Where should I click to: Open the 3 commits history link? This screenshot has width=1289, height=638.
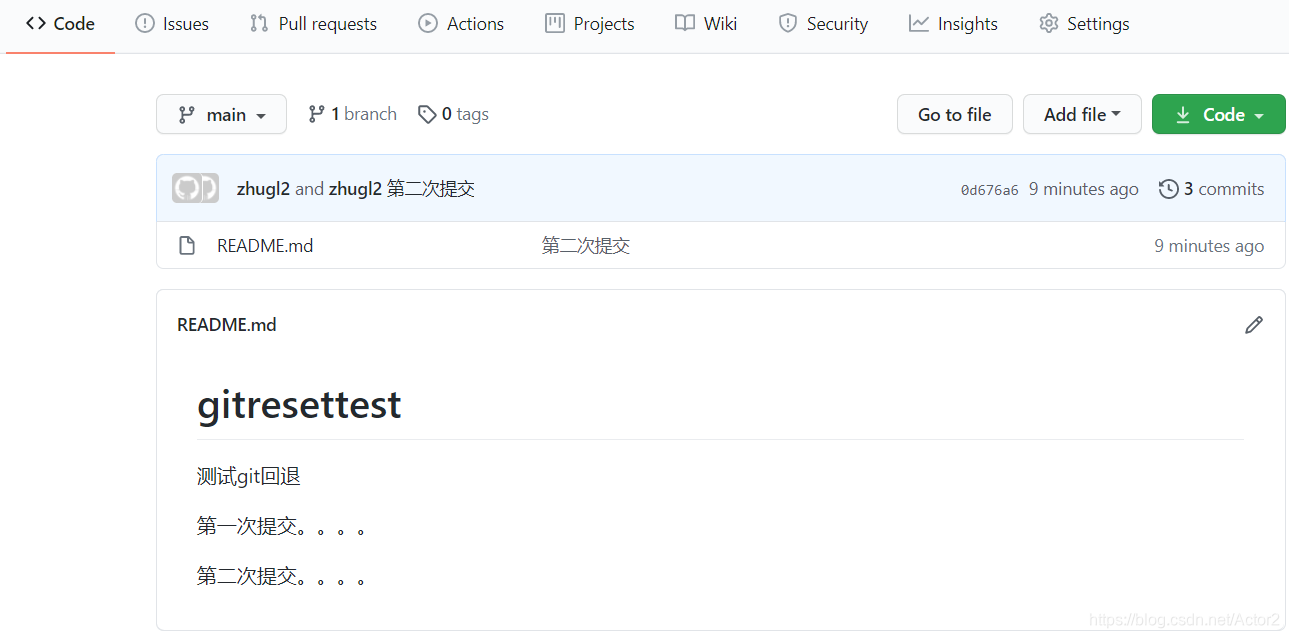1211,189
